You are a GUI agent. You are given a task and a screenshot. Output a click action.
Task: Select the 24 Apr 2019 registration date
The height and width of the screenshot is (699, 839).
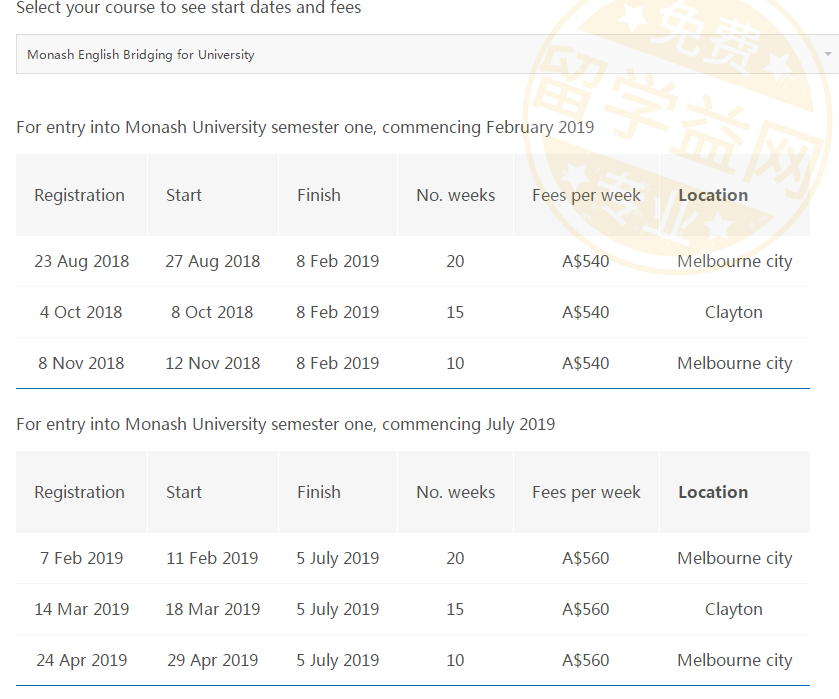click(81, 660)
